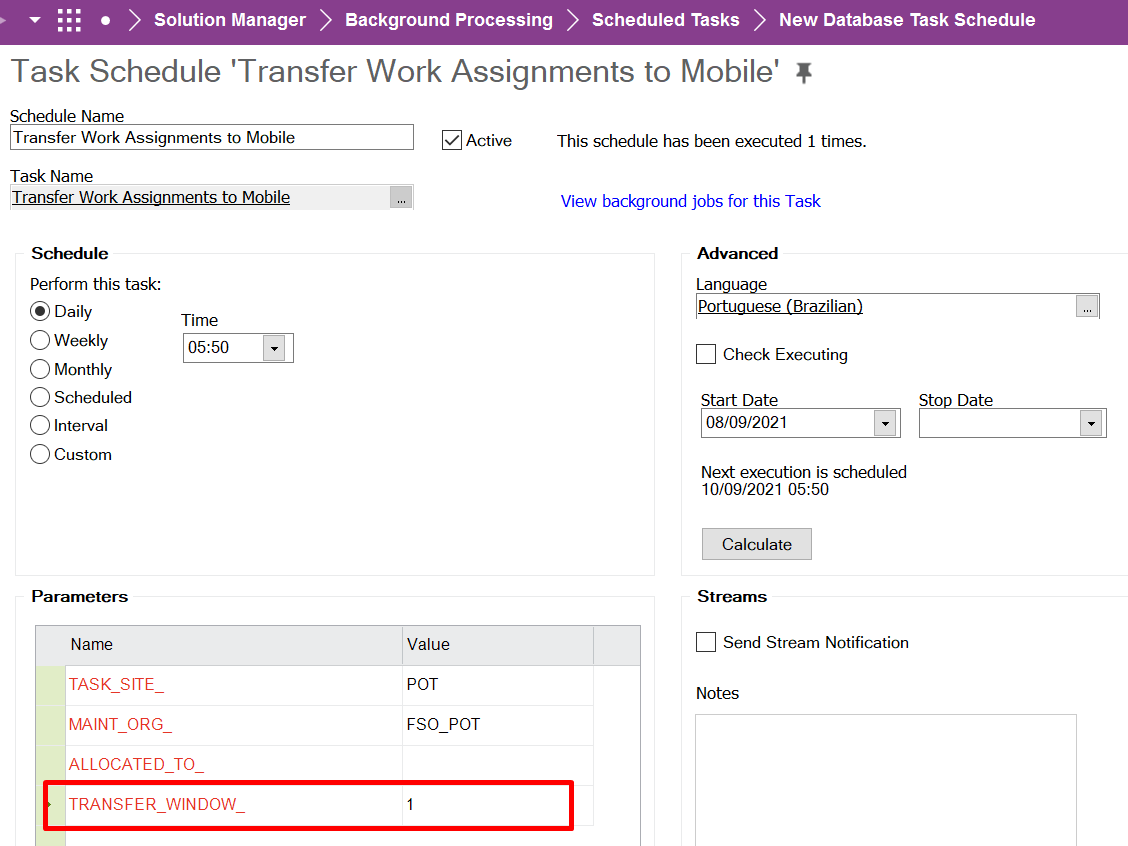Image resolution: width=1128 pixels, height=846 pixels.
Task: Click the chevron before Scheduled Tasks
Action: click(573, 20)
